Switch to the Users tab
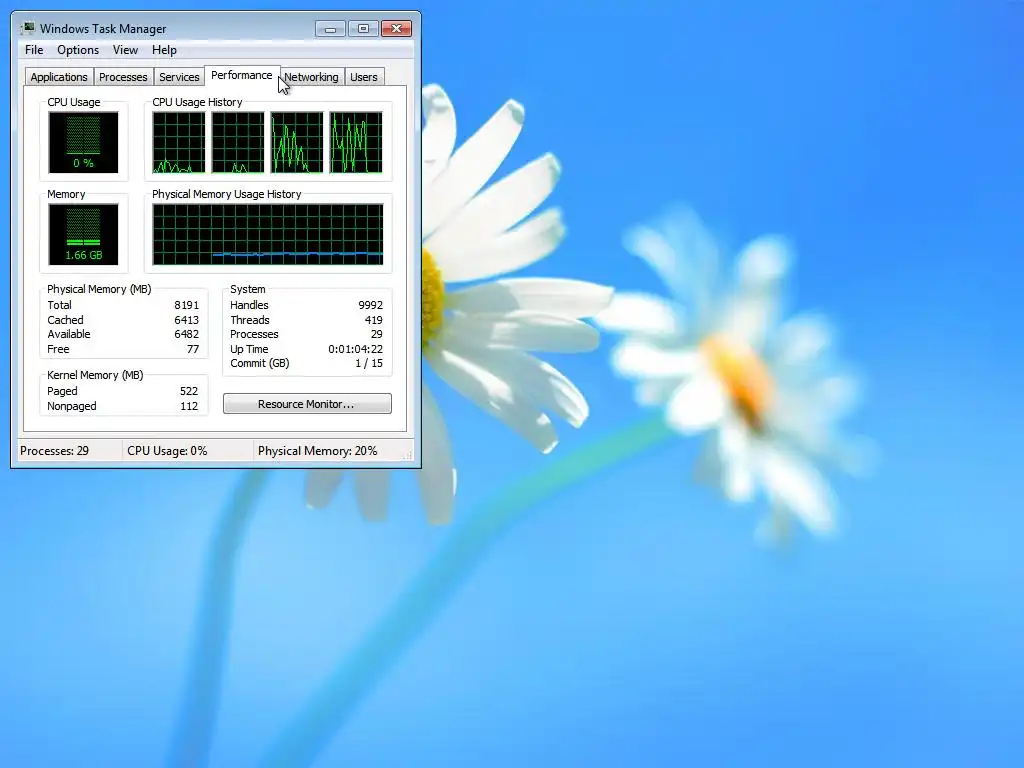The width and height of the screenshot is (1024, 768). pos(364,77)
